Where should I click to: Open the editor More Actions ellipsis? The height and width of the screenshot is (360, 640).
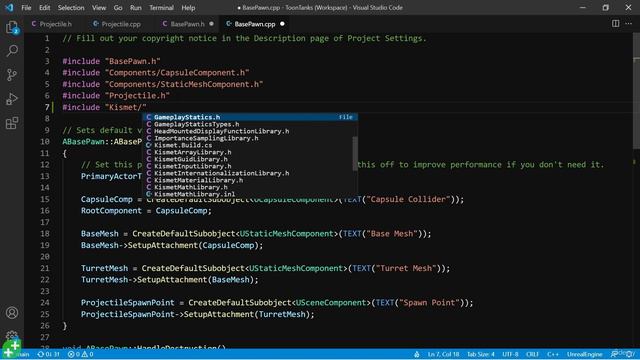tap(629, 24)
